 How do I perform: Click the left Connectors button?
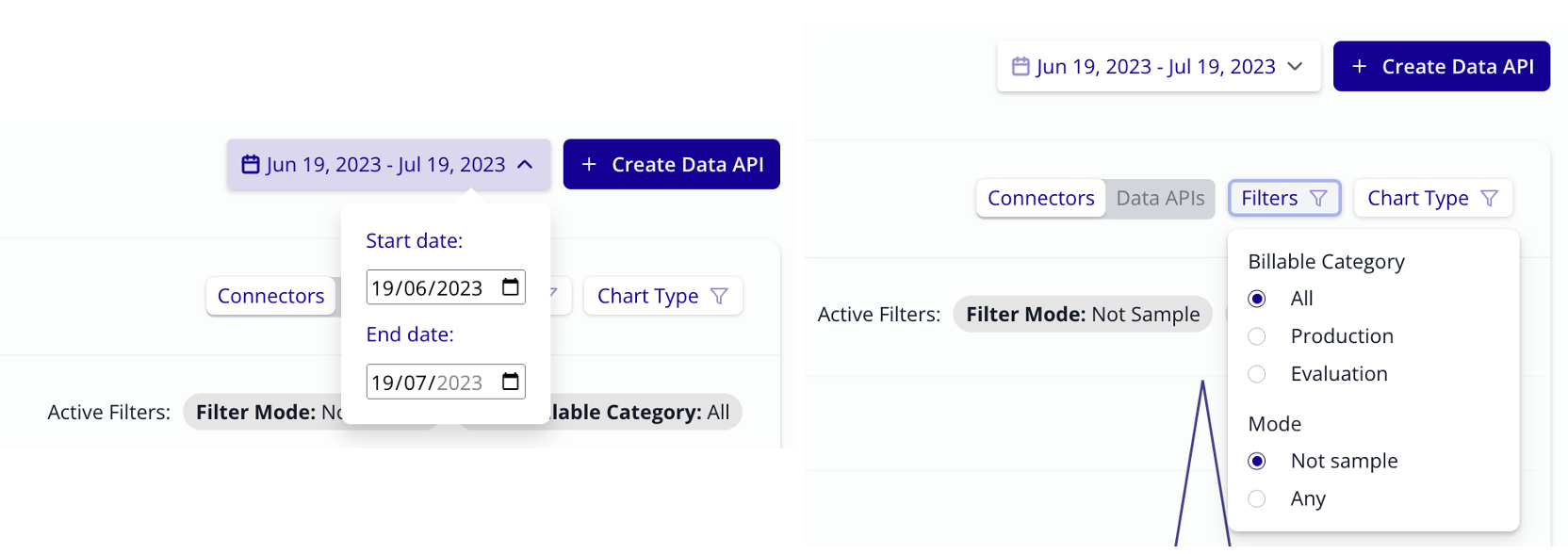[270, 296]
